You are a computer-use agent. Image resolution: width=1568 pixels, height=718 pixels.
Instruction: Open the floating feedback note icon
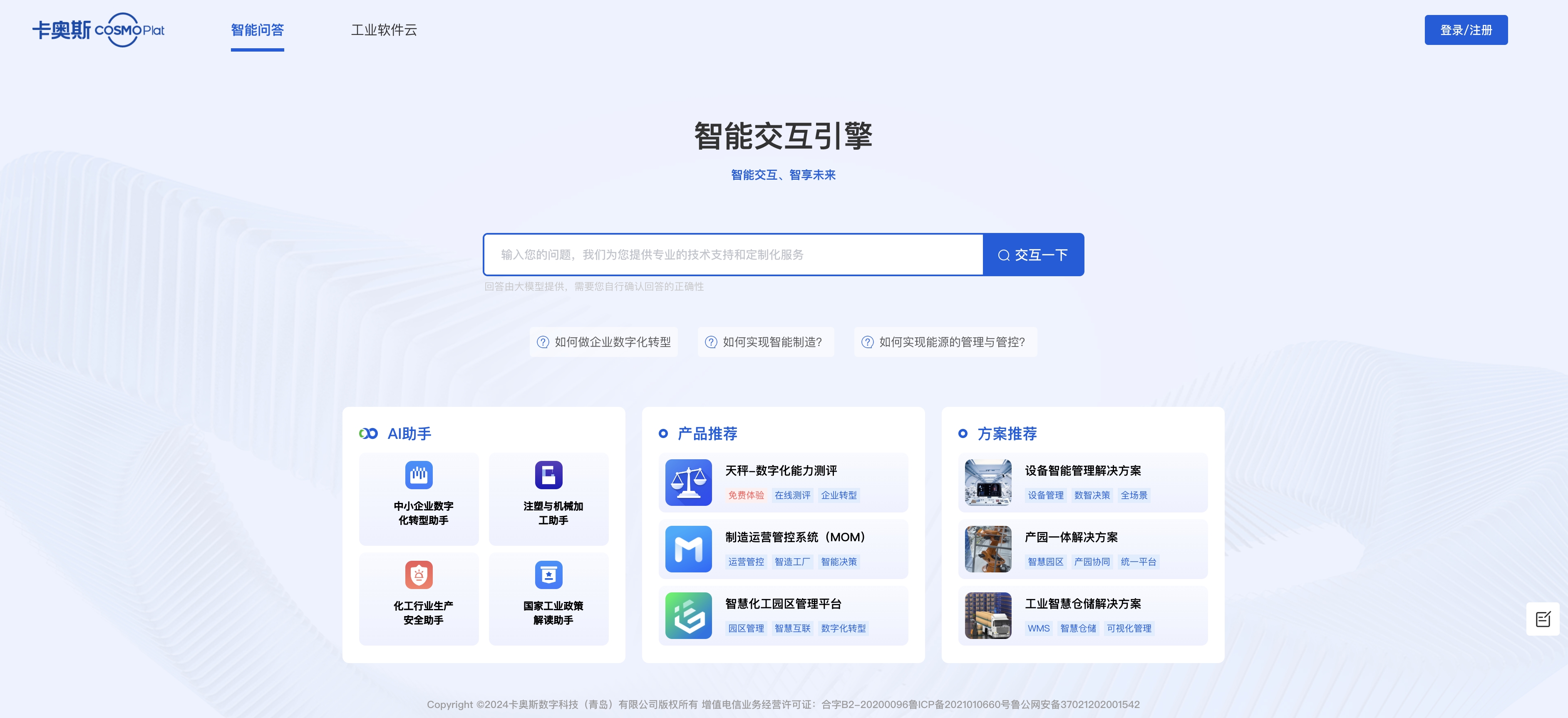(1543, 619)
